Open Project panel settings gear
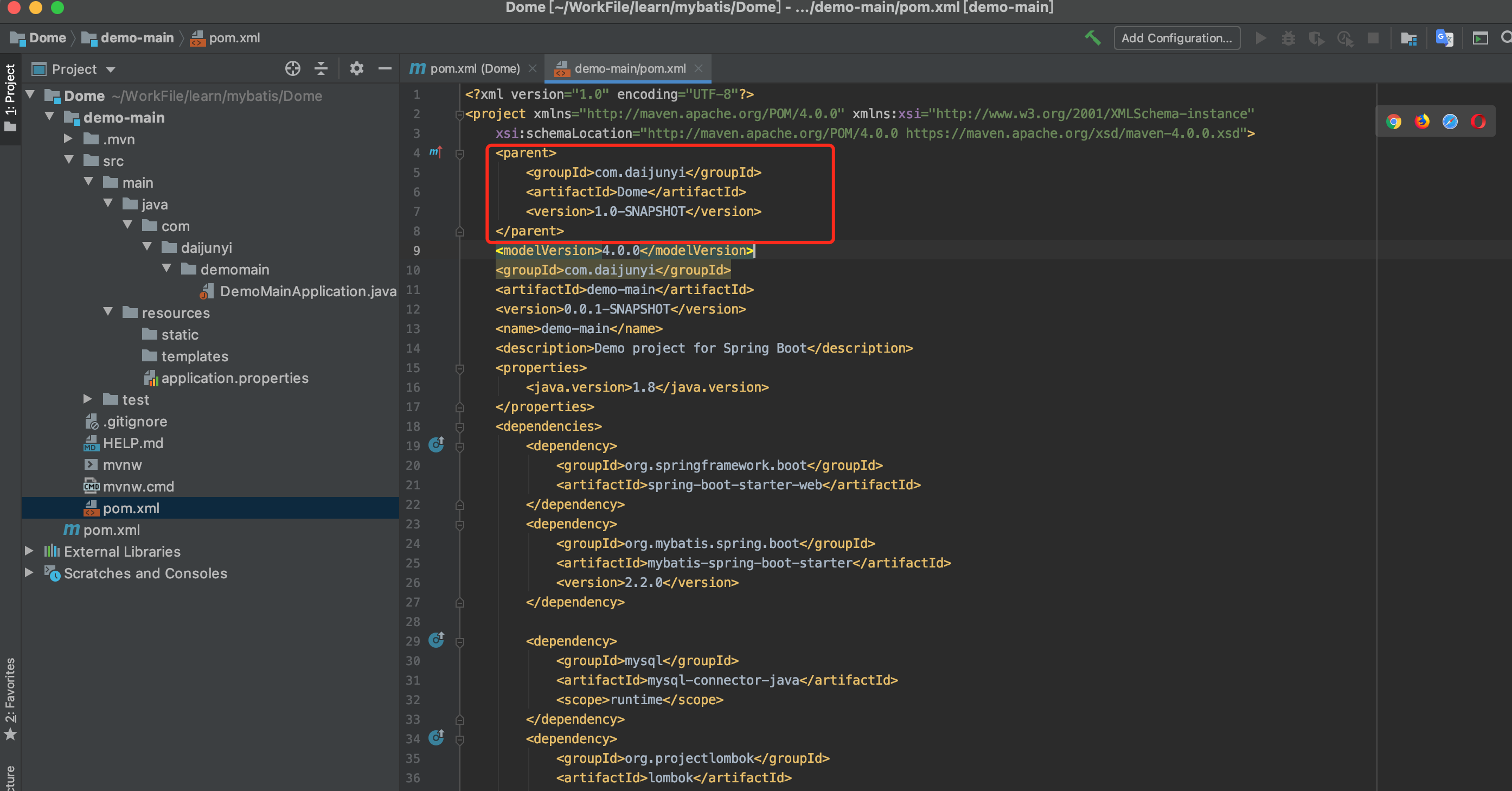The image size is (1512, 791). 356,69
